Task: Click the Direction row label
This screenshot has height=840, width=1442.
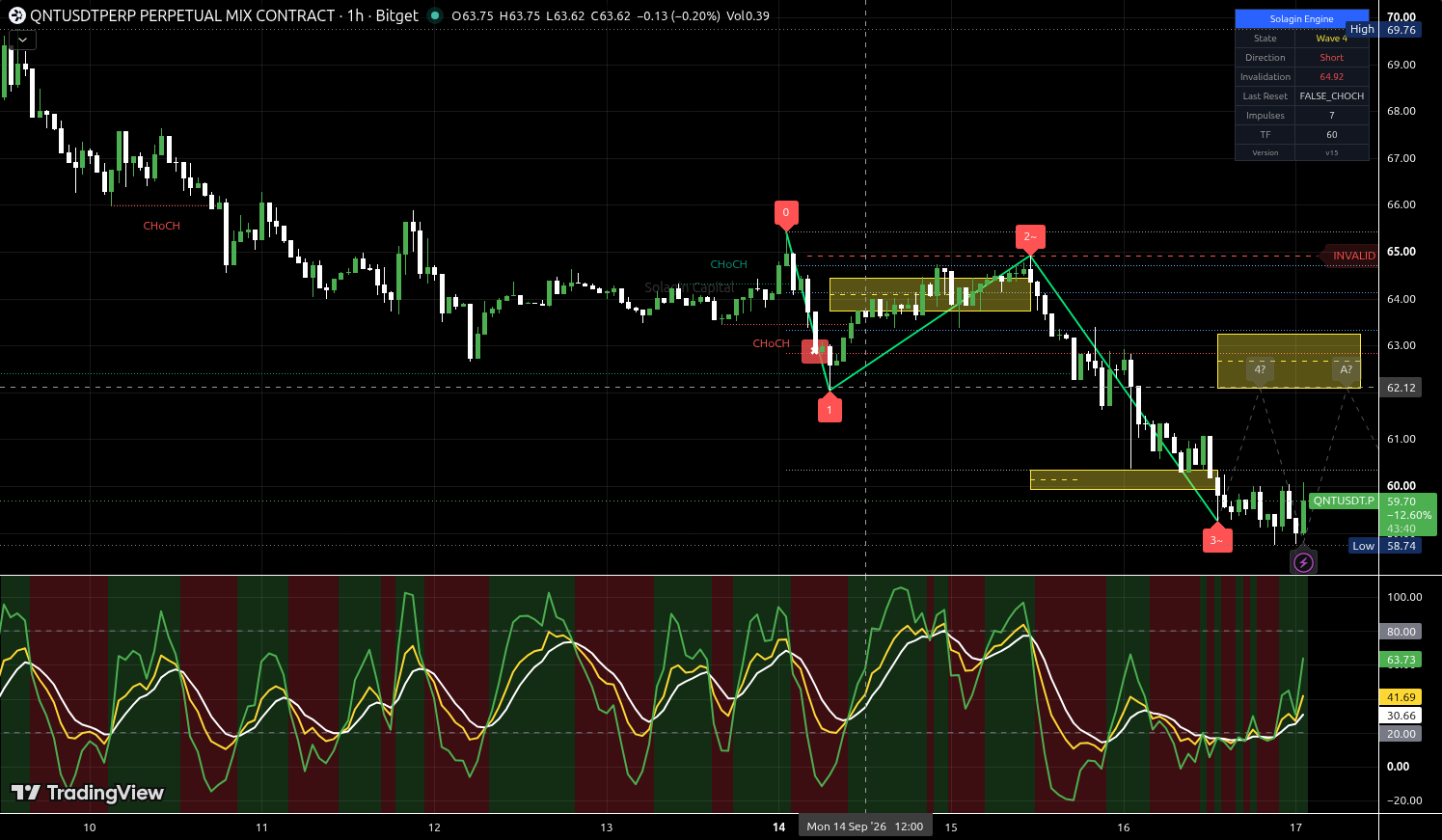Action: (x=1265, y=58)
